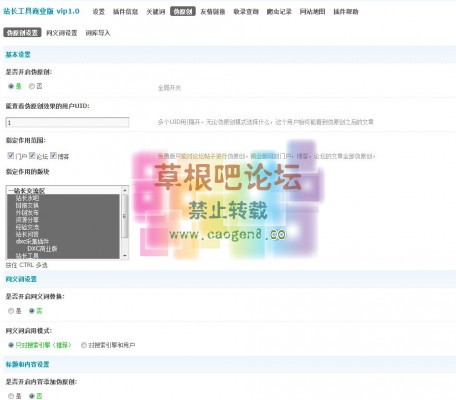Click the 按住 CTRL 多选 hint
This screenshot has height=400, width=456.
[27, 265]
